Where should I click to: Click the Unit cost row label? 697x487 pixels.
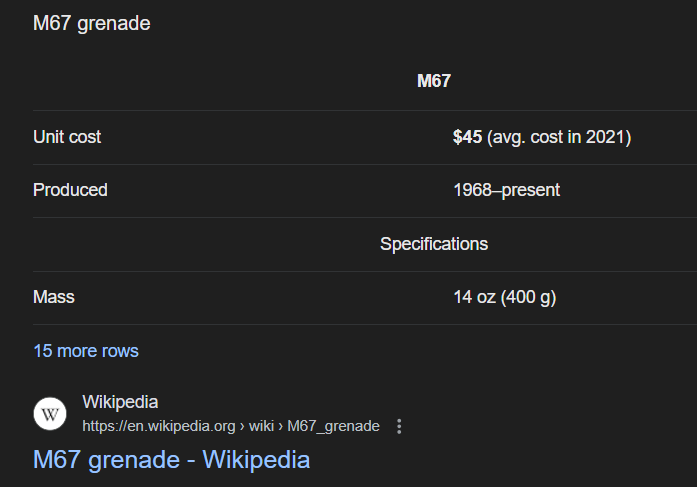[67, 137]
